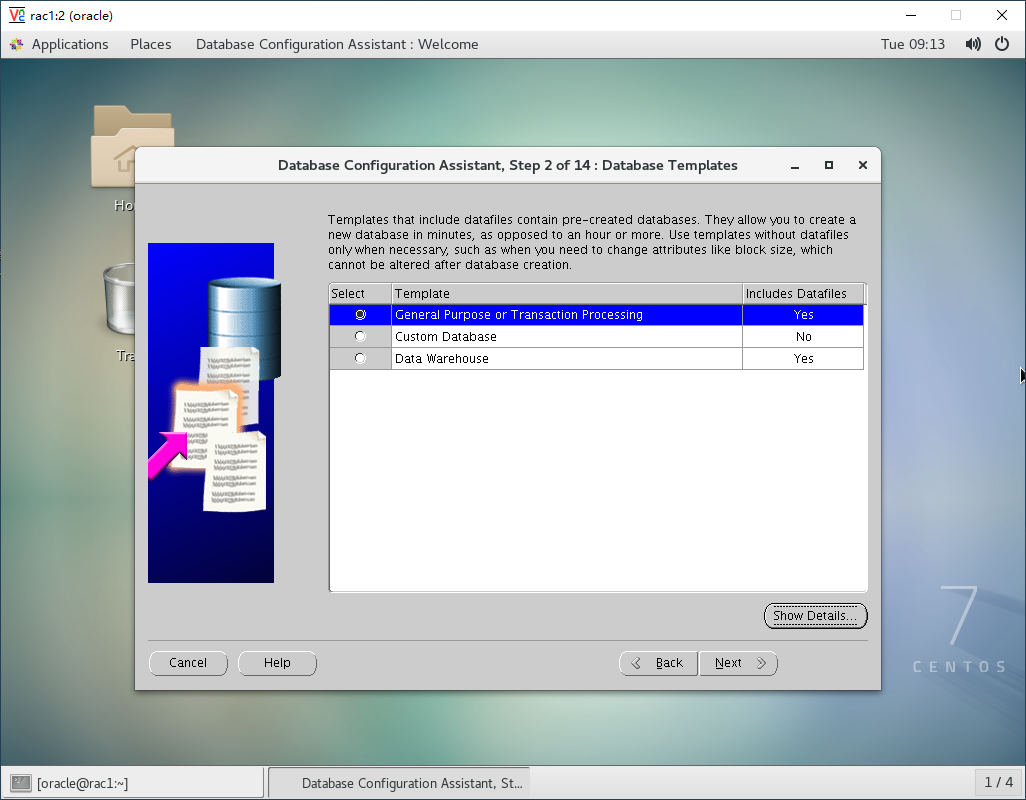
Task: Click Yes in Data Warehouse row
Action: coord(804,358)
